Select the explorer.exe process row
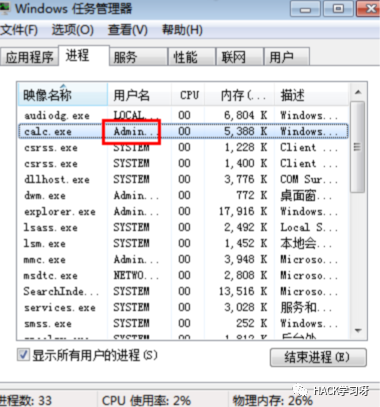This screenshot has width=380, height=407. point(183,211)
